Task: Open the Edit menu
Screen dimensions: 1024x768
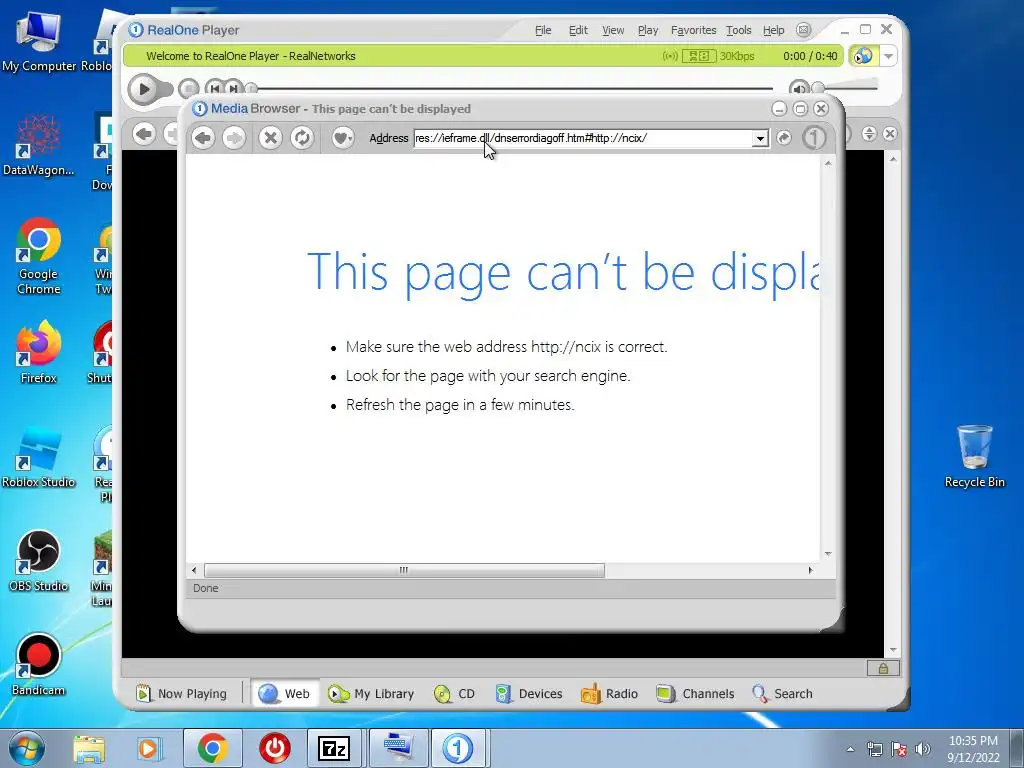Action: [x=578, y=30]
